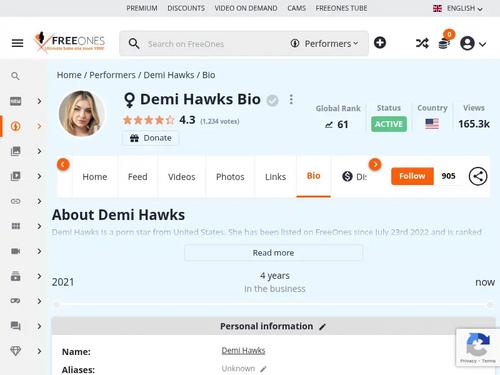Click the Demi Hawks breadcrumb link
Viewport: 500px width, 375px height.
click(169, 75)
